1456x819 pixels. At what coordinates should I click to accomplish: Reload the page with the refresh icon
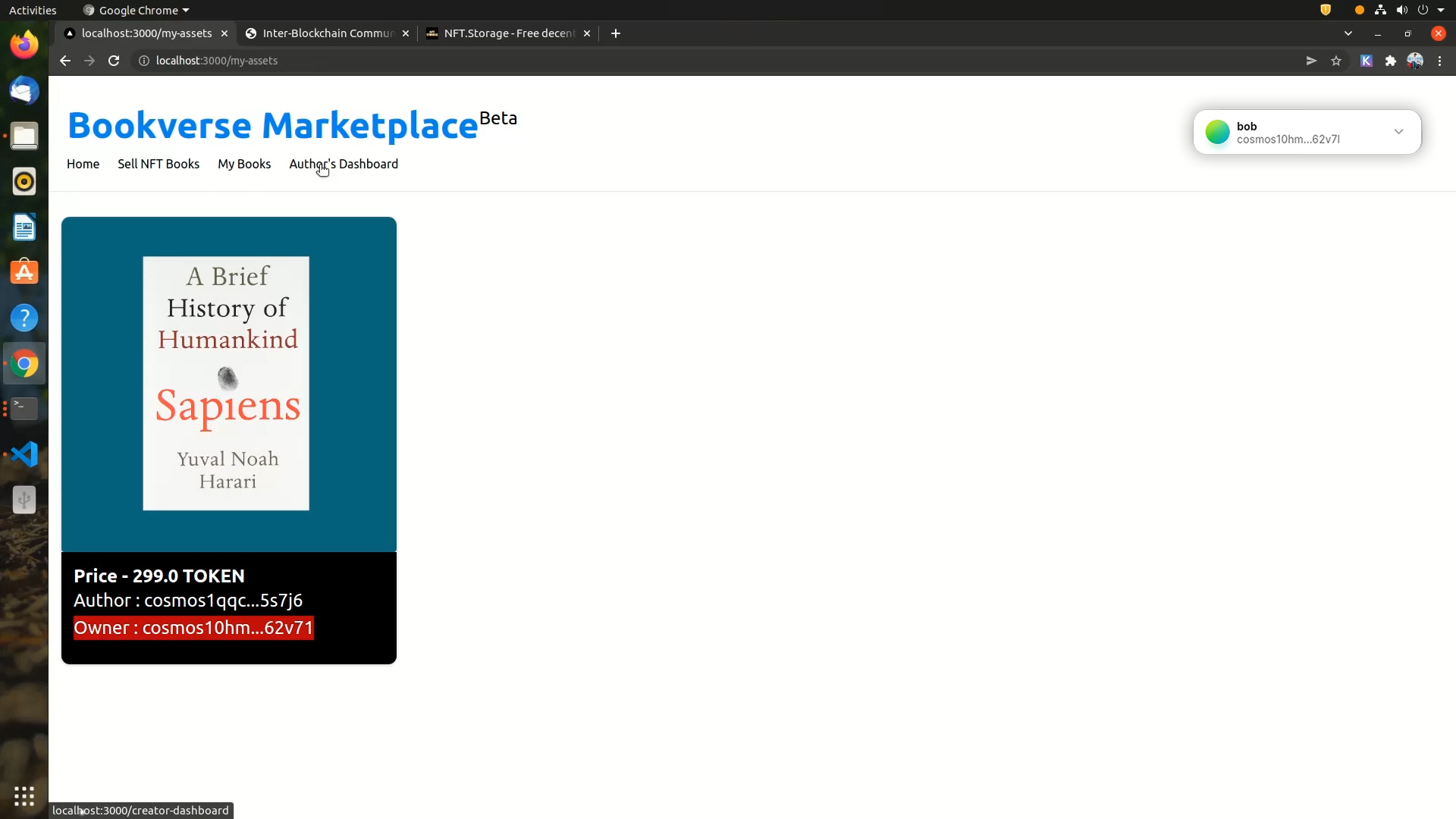pyautogui.click(x=114, y=61)
